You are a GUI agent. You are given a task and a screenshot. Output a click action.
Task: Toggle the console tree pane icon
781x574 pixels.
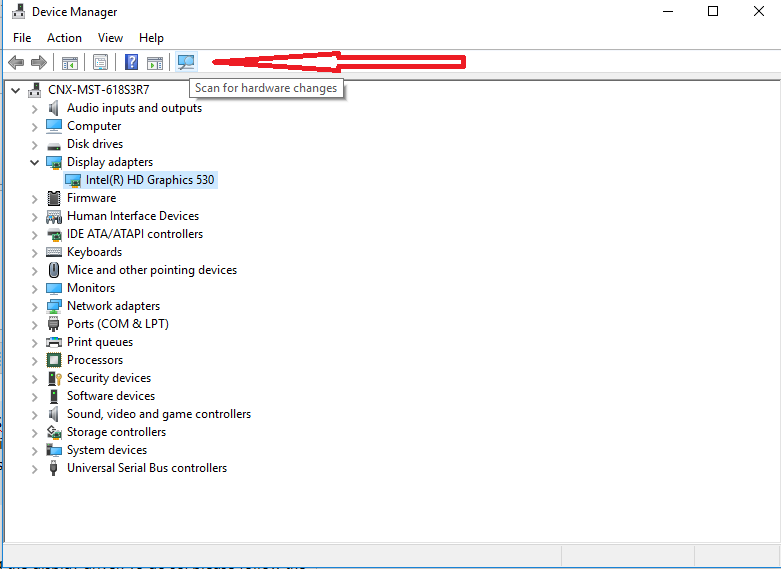(70, 63)
